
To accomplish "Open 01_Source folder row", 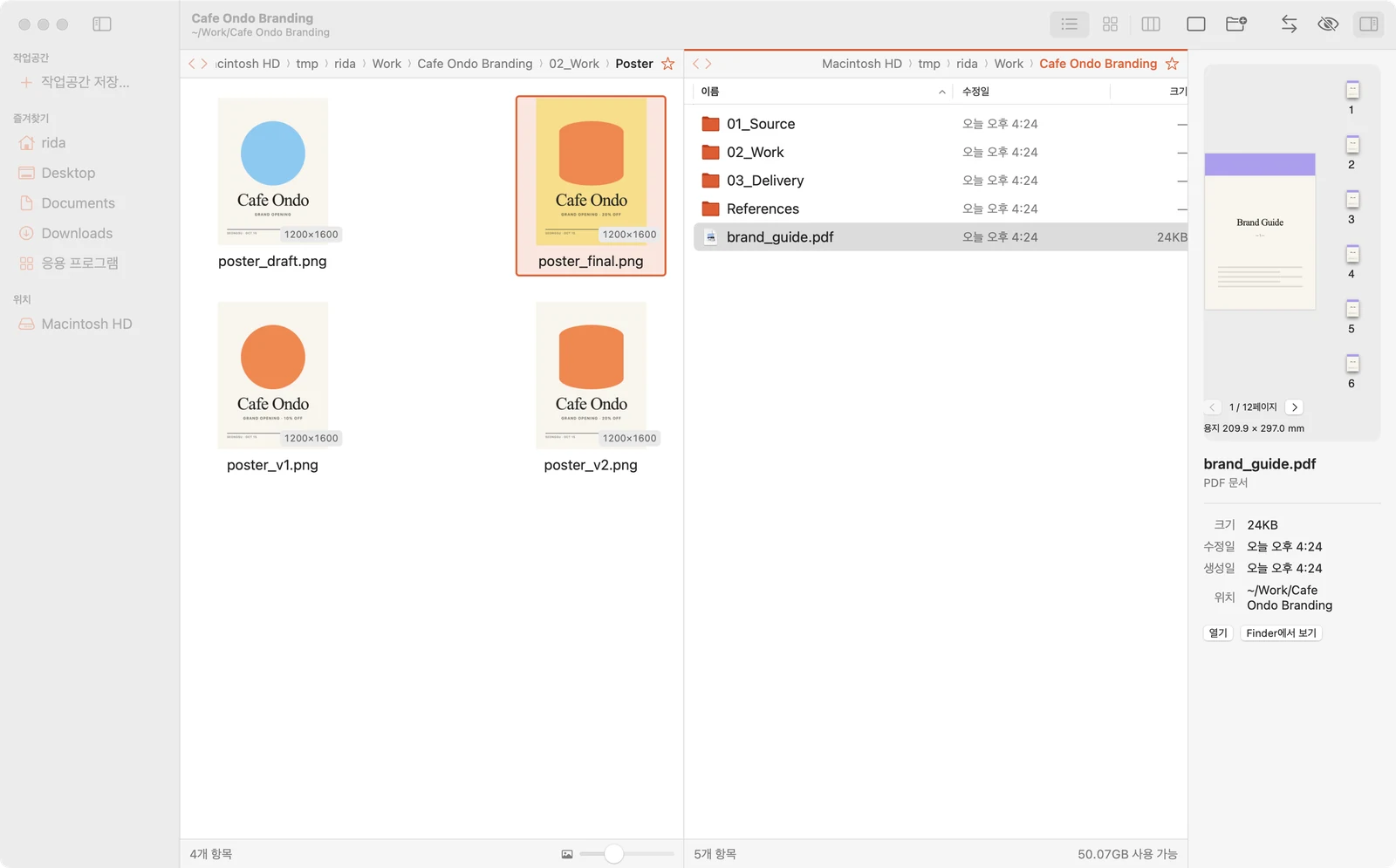I will 941,124.
